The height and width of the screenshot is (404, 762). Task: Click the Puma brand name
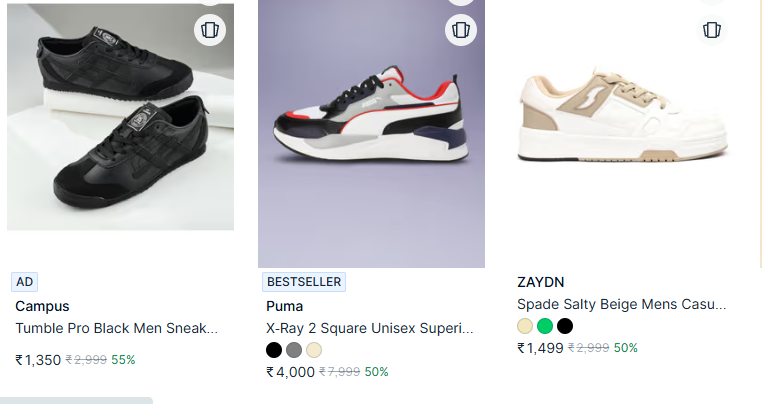(x=284, y=306)
